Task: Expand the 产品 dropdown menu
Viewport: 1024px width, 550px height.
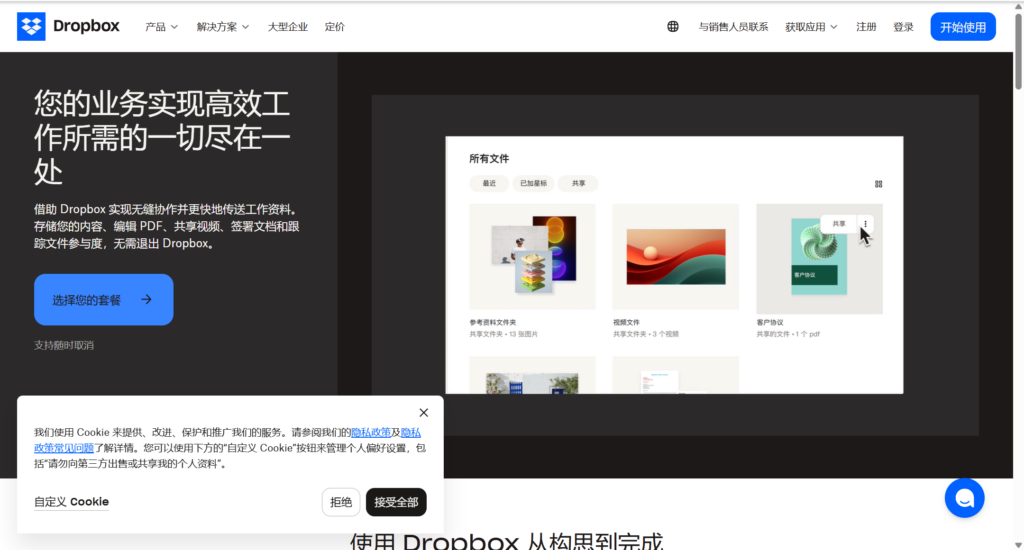Action: (x=161, y=27)
